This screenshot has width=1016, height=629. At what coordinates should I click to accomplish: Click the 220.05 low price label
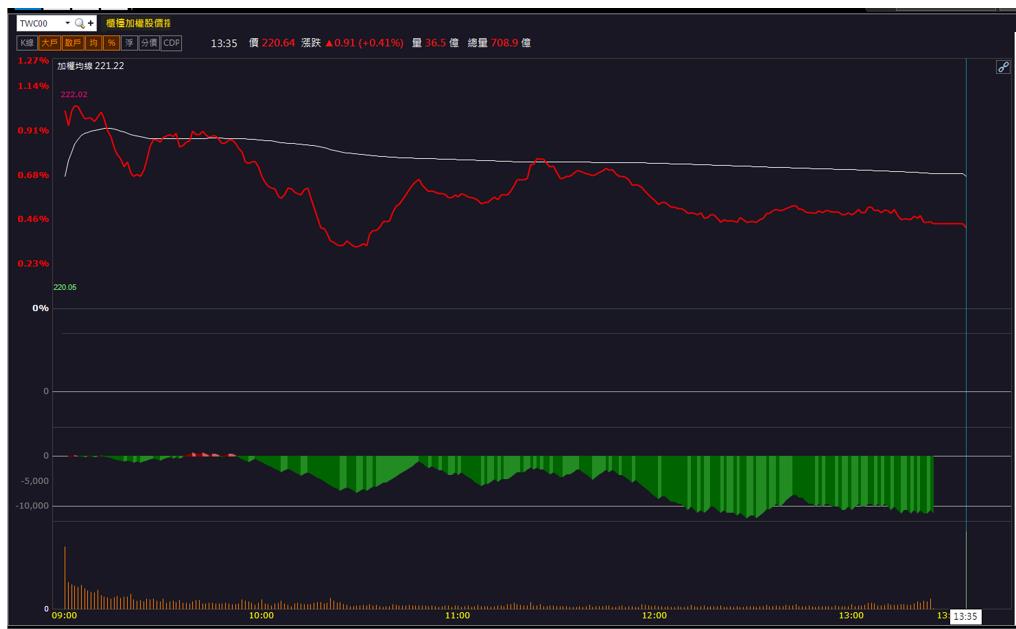point(65,287)
